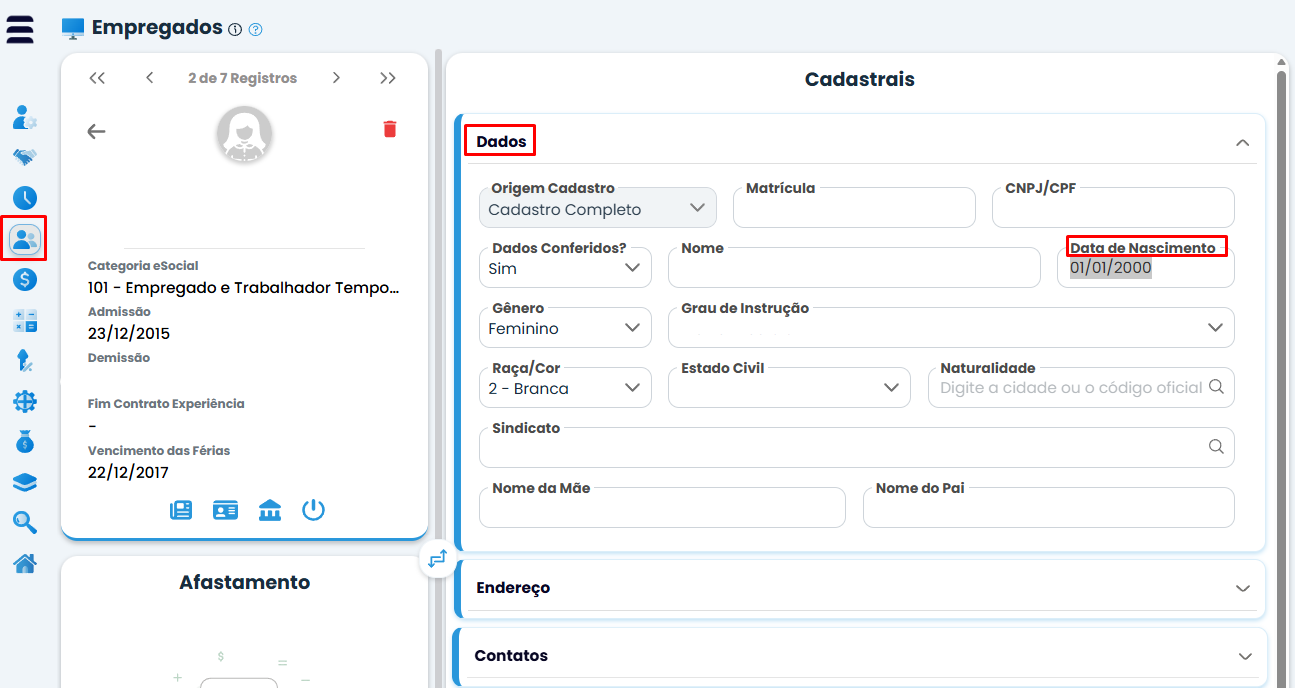The image size is (1295, 688).
Task: Open the calculator sidebar icon
Action: (x=25, y=320)
